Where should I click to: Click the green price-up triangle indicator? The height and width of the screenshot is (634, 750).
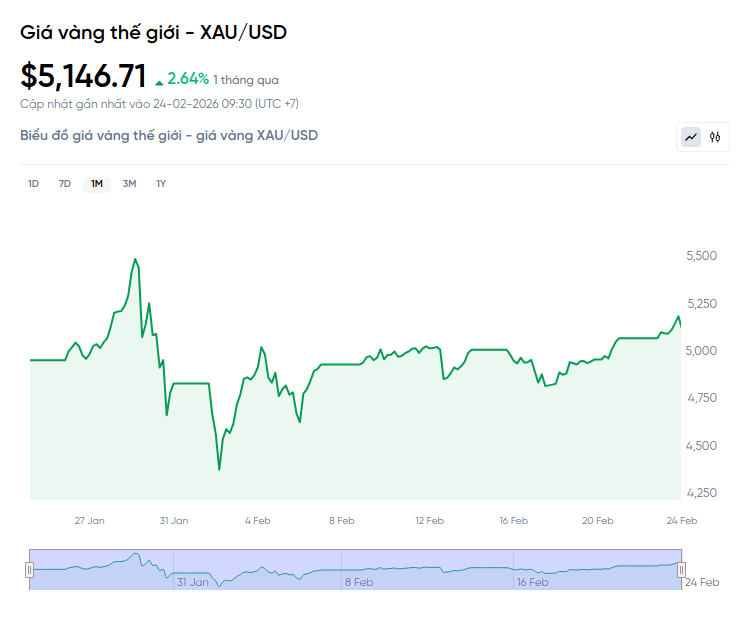point(159,81)
